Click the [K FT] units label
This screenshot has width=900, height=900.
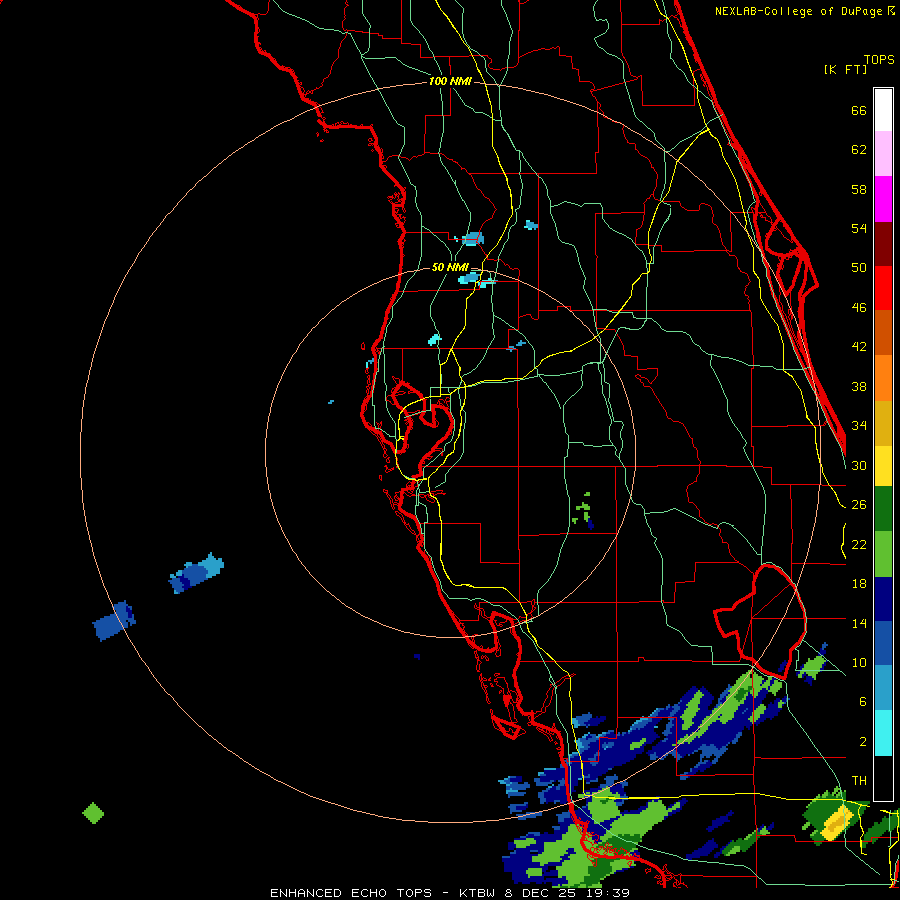(x=845, y=70)
